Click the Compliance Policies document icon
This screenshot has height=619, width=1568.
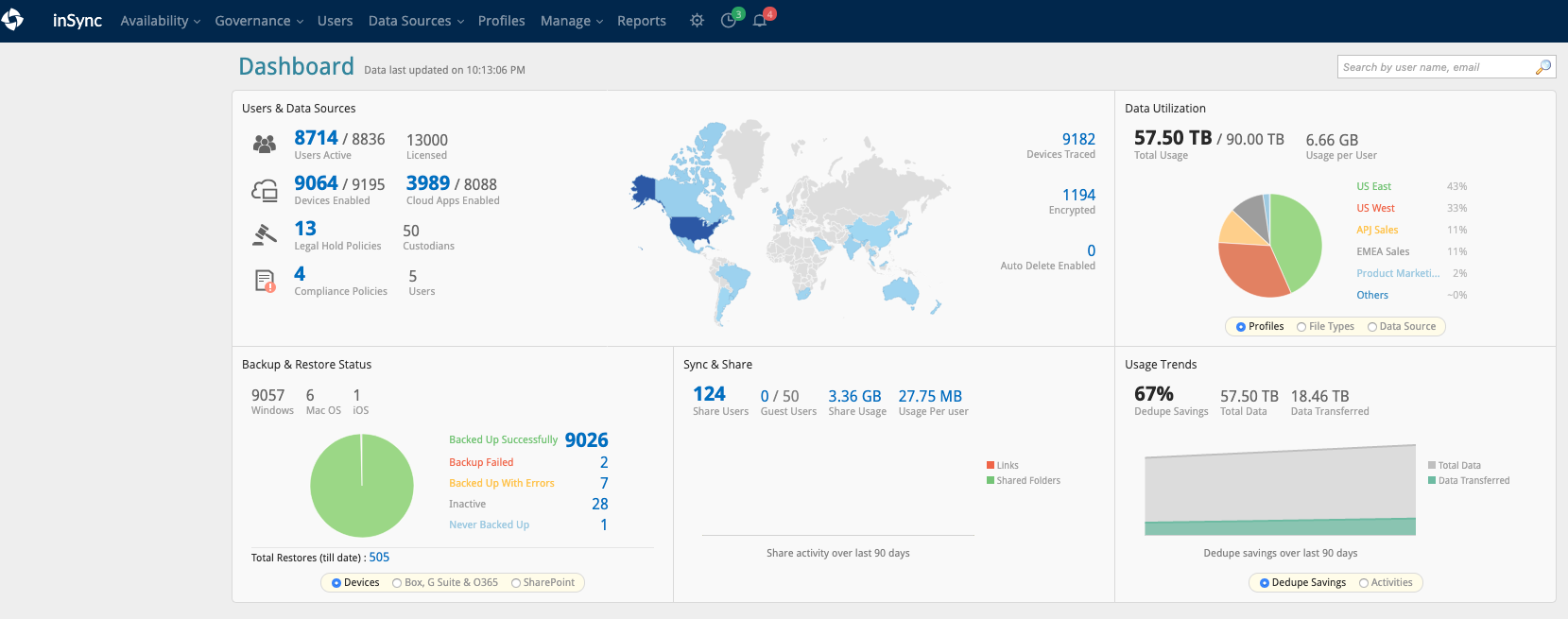[265, 281]
